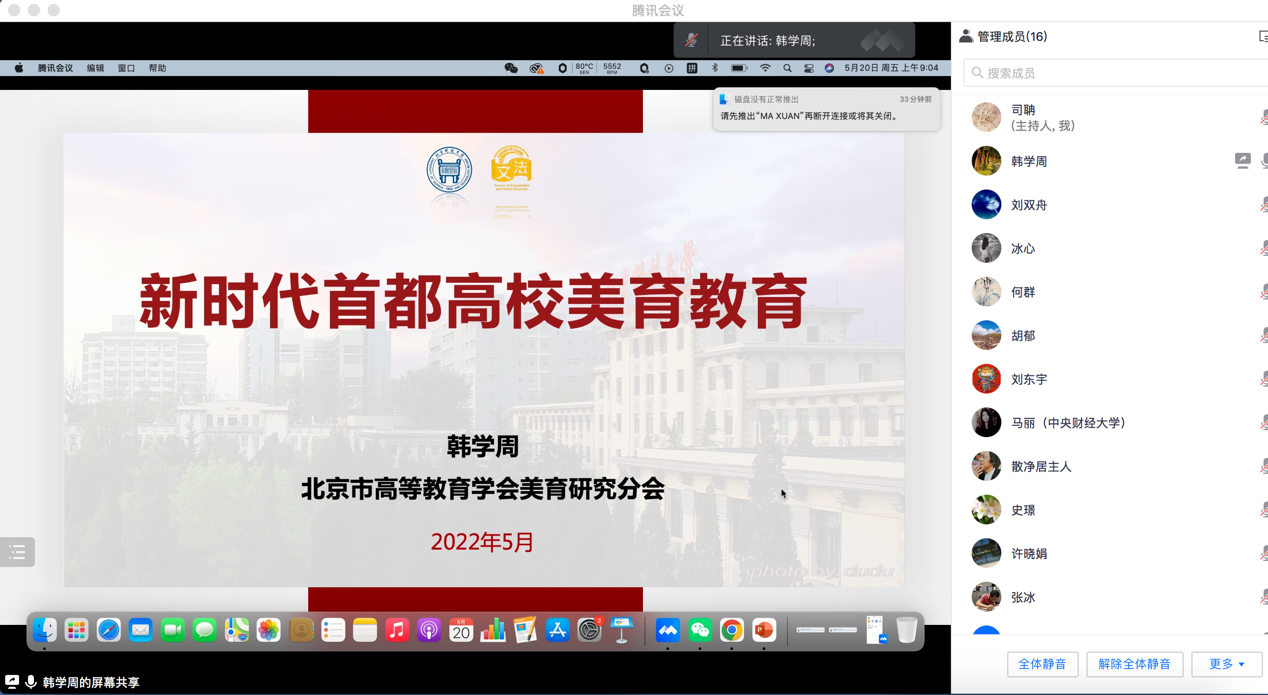Viewport: 1268px width, 695px height.
Task: Open System Preferences in the shared Dock
Action: pos(589,630)
